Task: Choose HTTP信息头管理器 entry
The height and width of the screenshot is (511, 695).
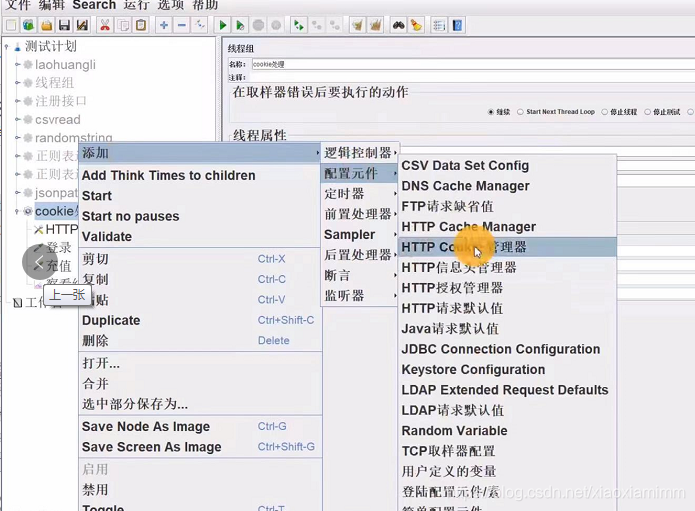Action: pyautogui.click(x=508, y=267)
